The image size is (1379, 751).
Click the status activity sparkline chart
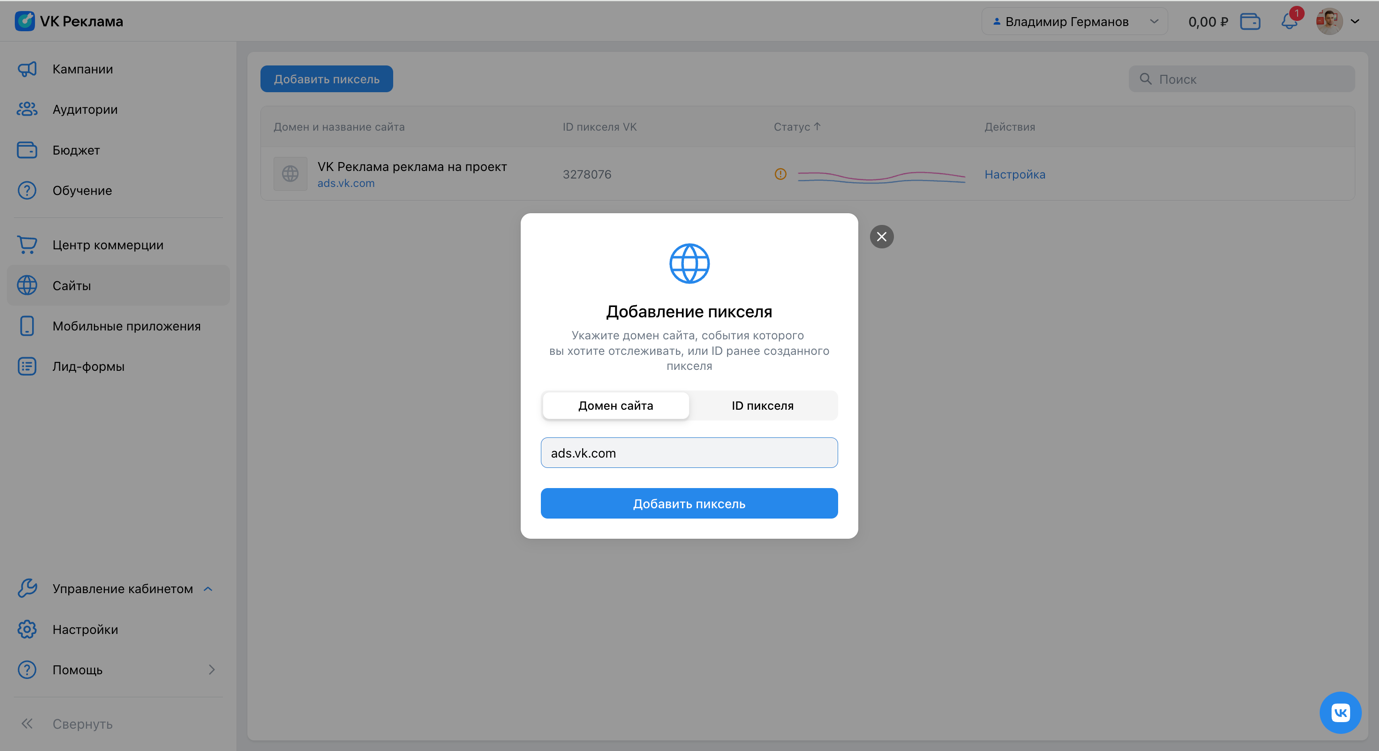click(881, 177)
